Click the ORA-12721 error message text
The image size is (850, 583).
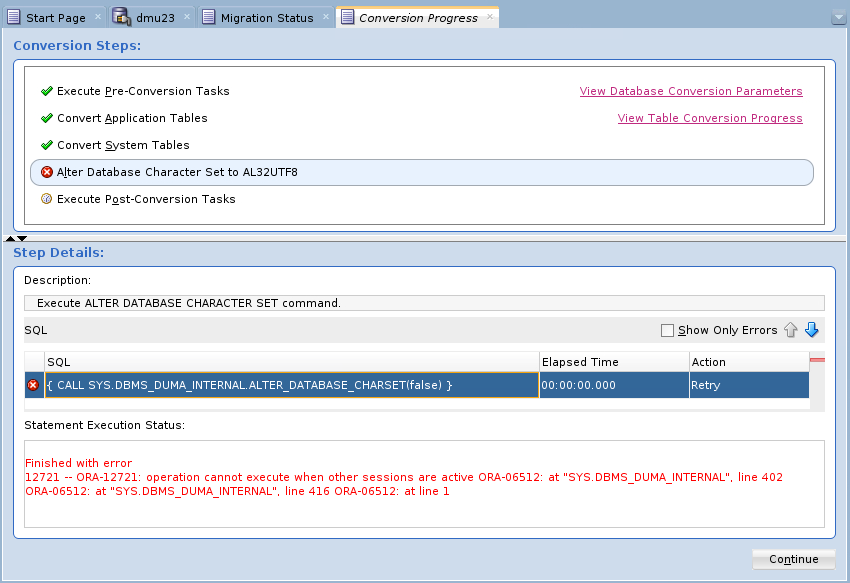point(404,484)
